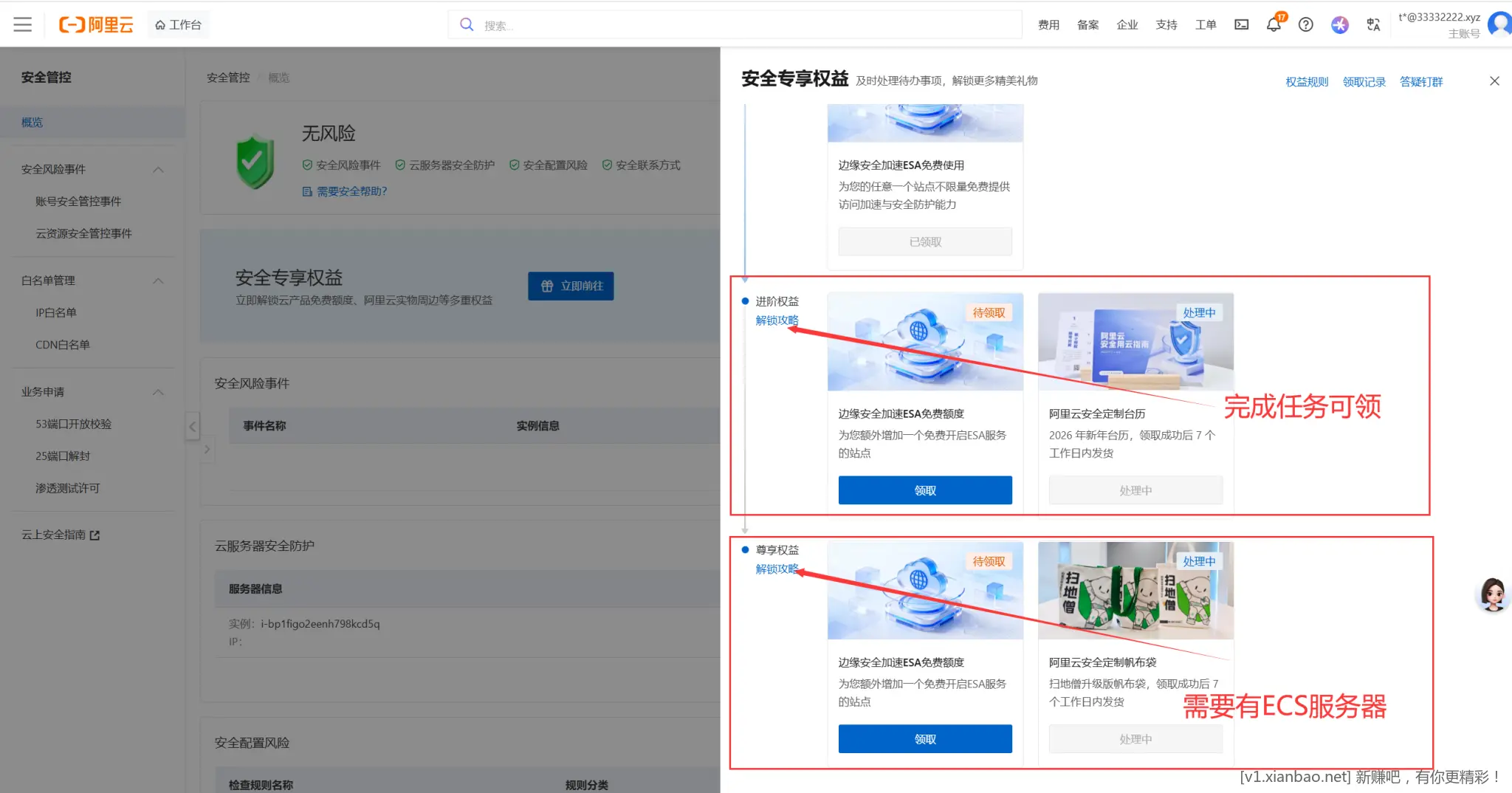Click the Alibaba Cloud logo
The height and width of the screenshot is (793, 1512).
point(96,24)
